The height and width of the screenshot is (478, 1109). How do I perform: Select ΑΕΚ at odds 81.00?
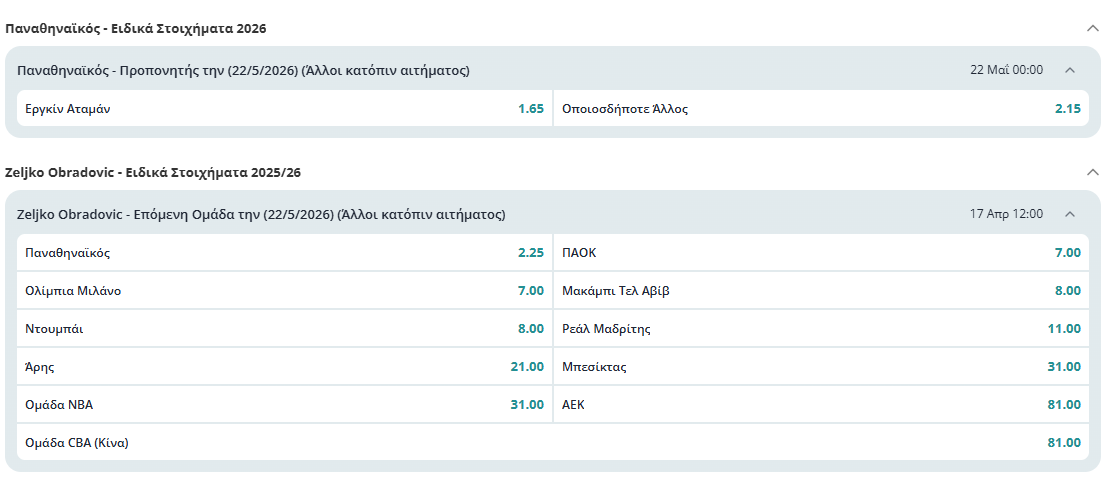point(821,405)
